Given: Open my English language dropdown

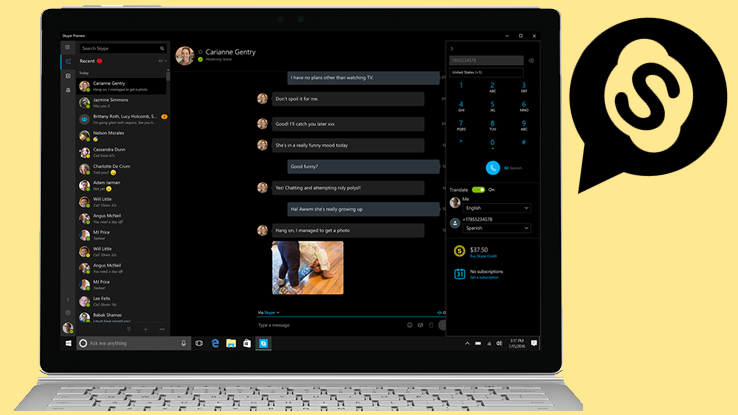Looking at the screenshot, I should 497,208.
